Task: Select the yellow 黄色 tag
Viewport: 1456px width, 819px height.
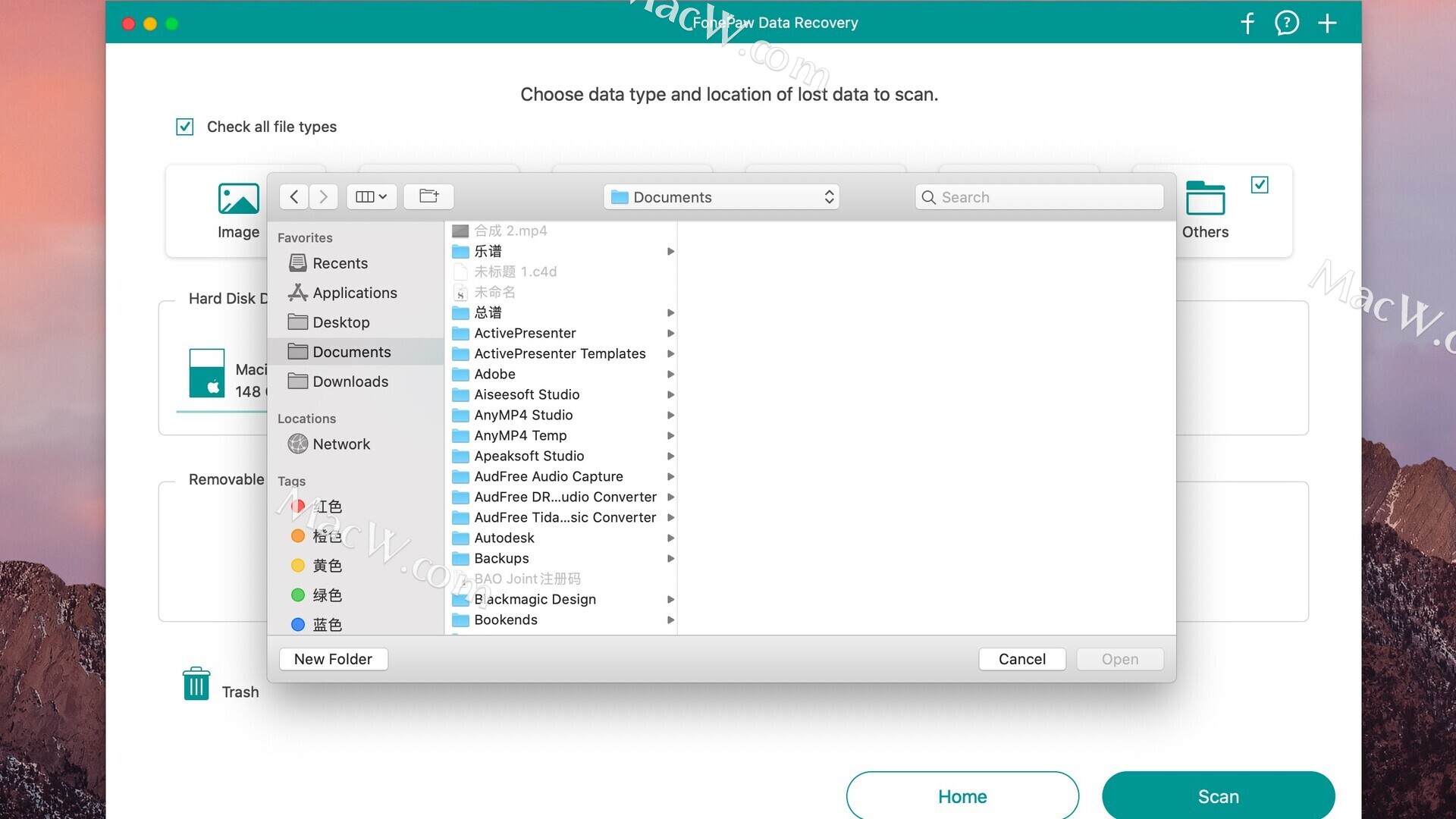Action: click(356, 566)
